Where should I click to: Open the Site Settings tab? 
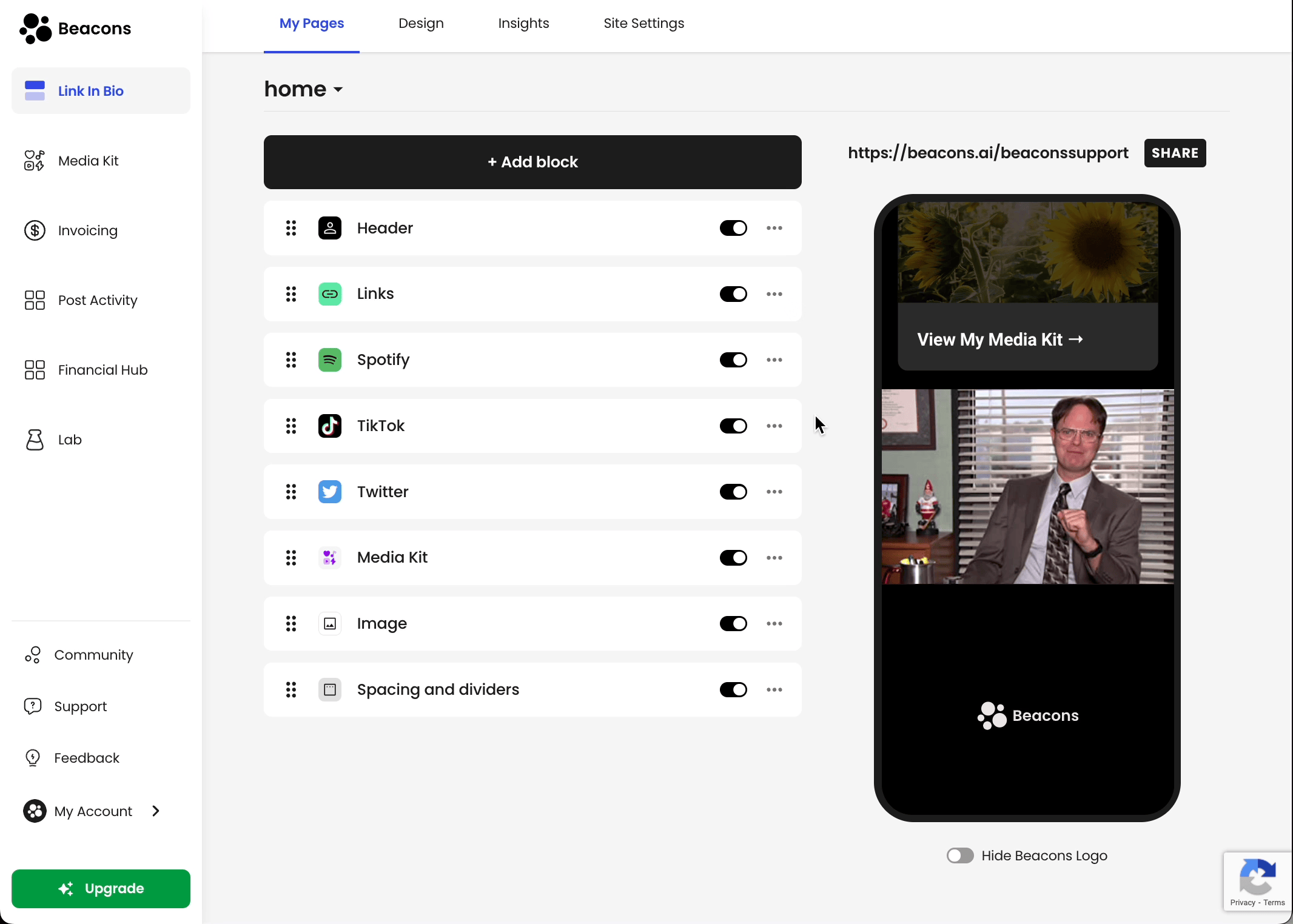tap(643, 24)
